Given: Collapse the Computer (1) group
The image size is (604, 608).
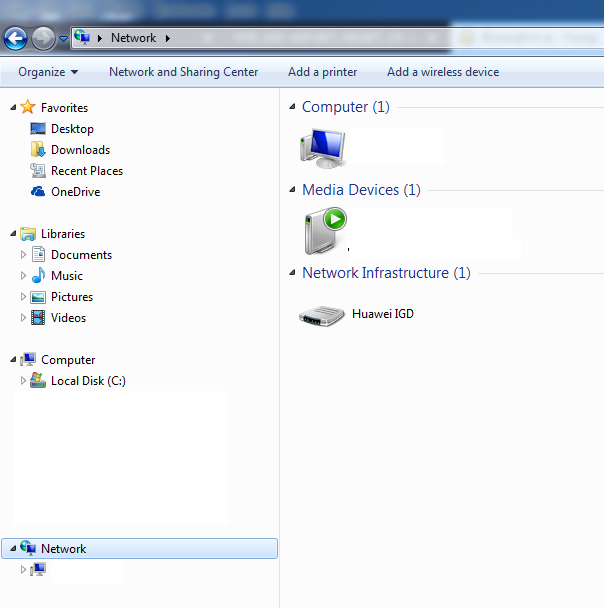Looking at the screenshot, I should click(293, 107).
